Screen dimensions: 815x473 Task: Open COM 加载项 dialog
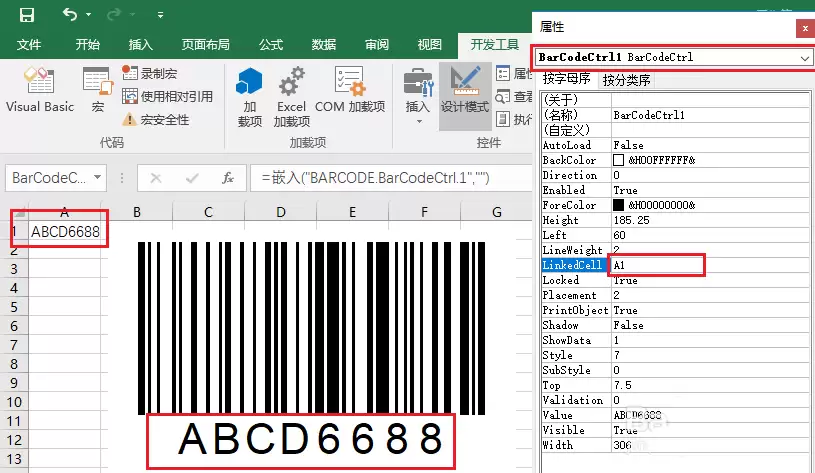click(x=350, y=89)
